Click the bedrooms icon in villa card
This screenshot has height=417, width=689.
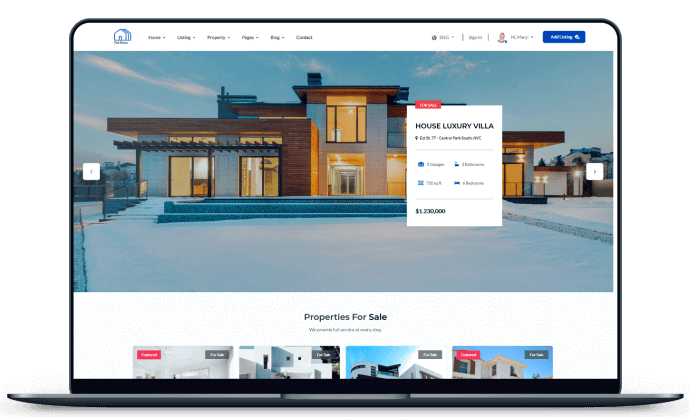pyautogui.click(x=456, y=183)
